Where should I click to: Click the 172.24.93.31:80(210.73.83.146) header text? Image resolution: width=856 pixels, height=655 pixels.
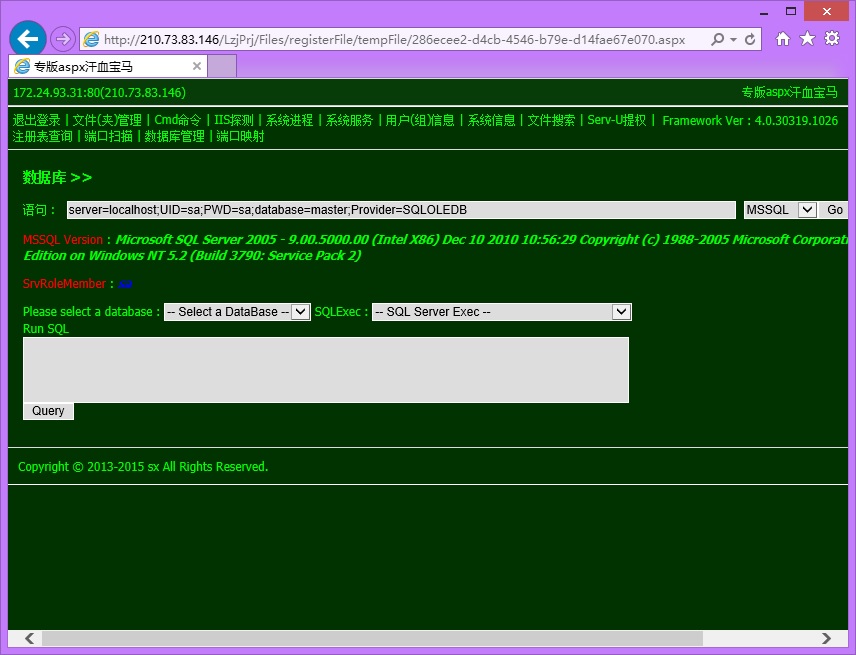(x=99, y=93)
